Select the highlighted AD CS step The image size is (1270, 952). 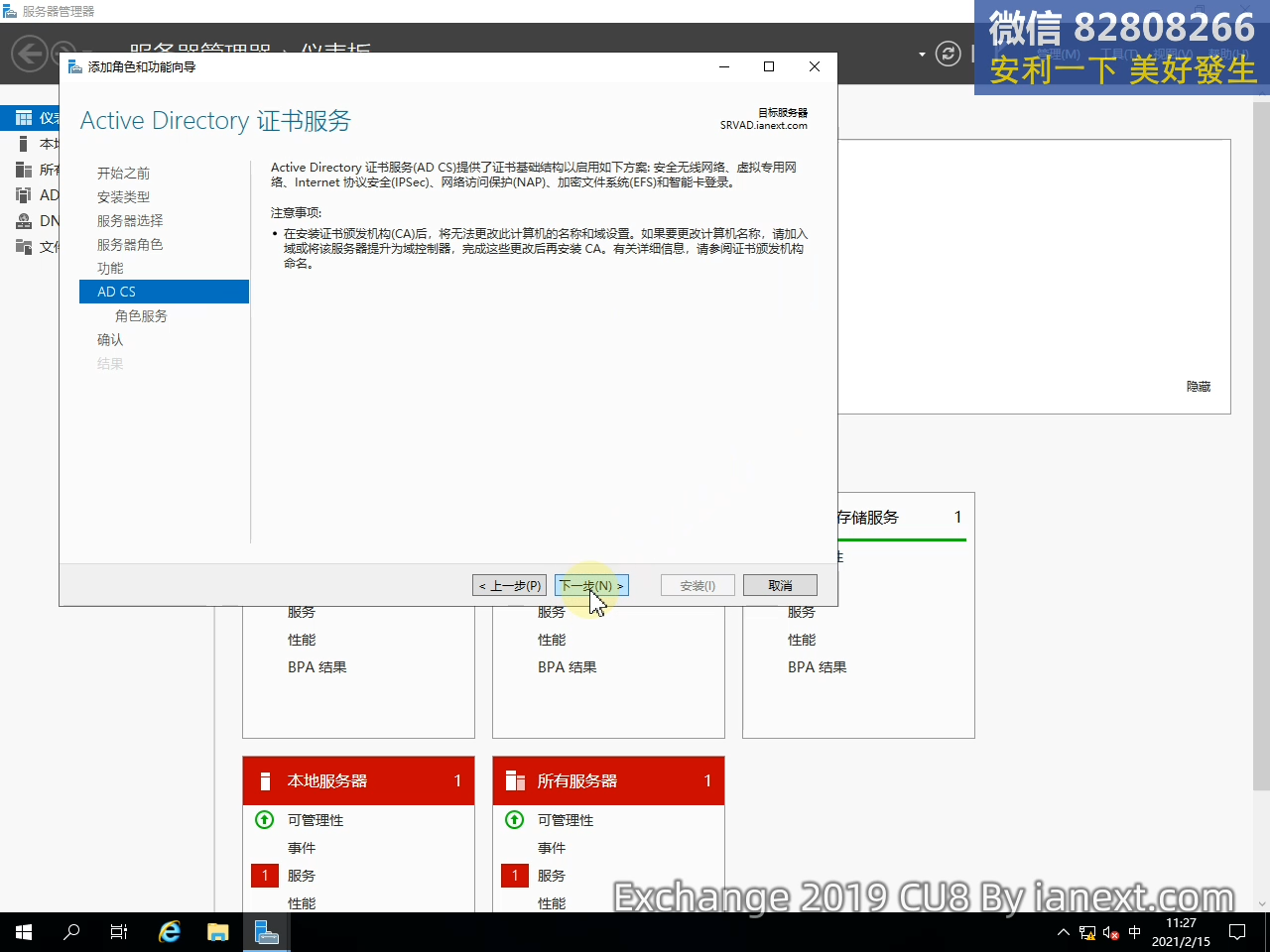tap(164, 292)
